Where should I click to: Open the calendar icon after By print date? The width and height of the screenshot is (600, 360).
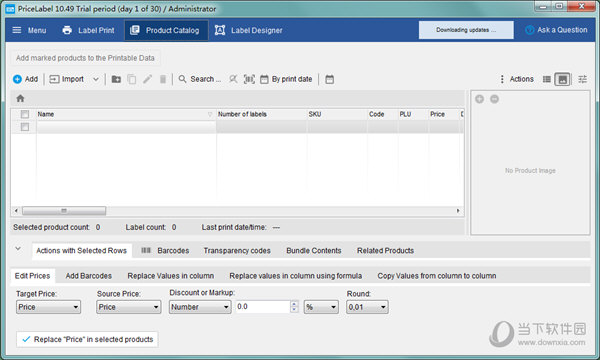point(329,79)
